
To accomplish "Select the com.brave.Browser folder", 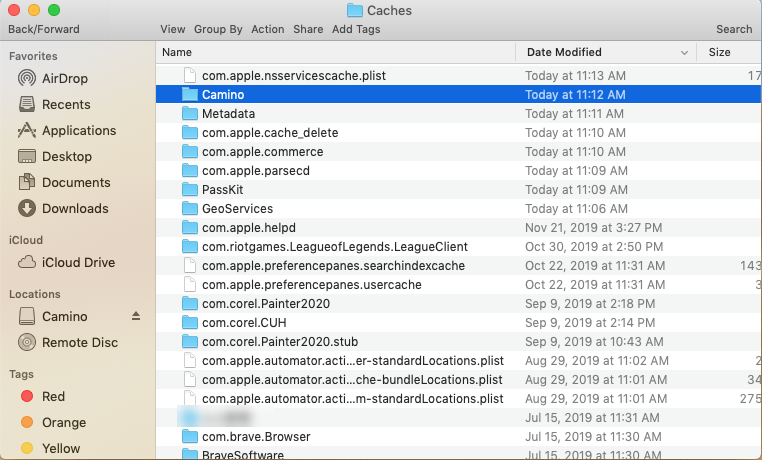I will (x=256, y=436).
